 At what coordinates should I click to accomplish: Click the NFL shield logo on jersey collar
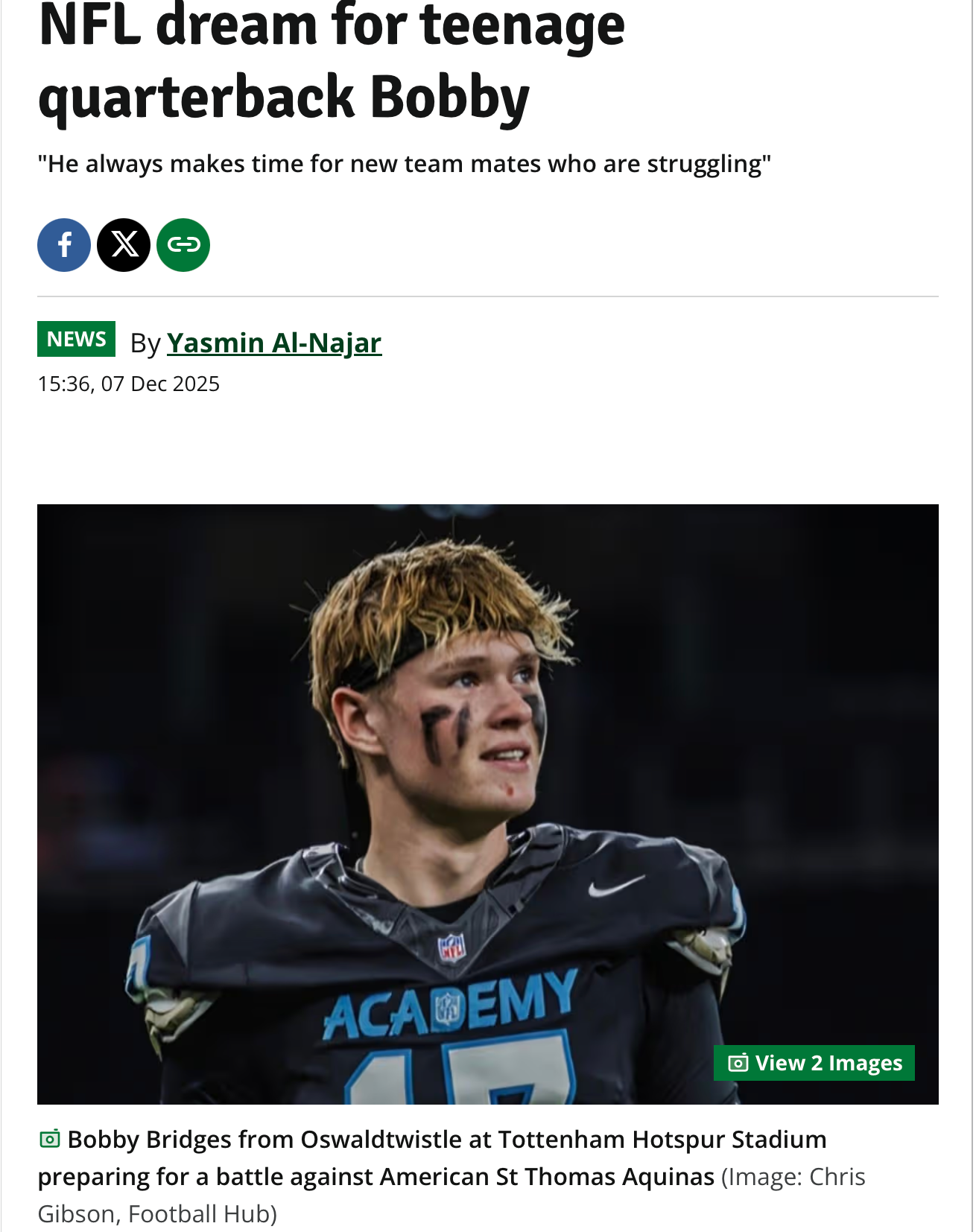(x=451, y=947)
